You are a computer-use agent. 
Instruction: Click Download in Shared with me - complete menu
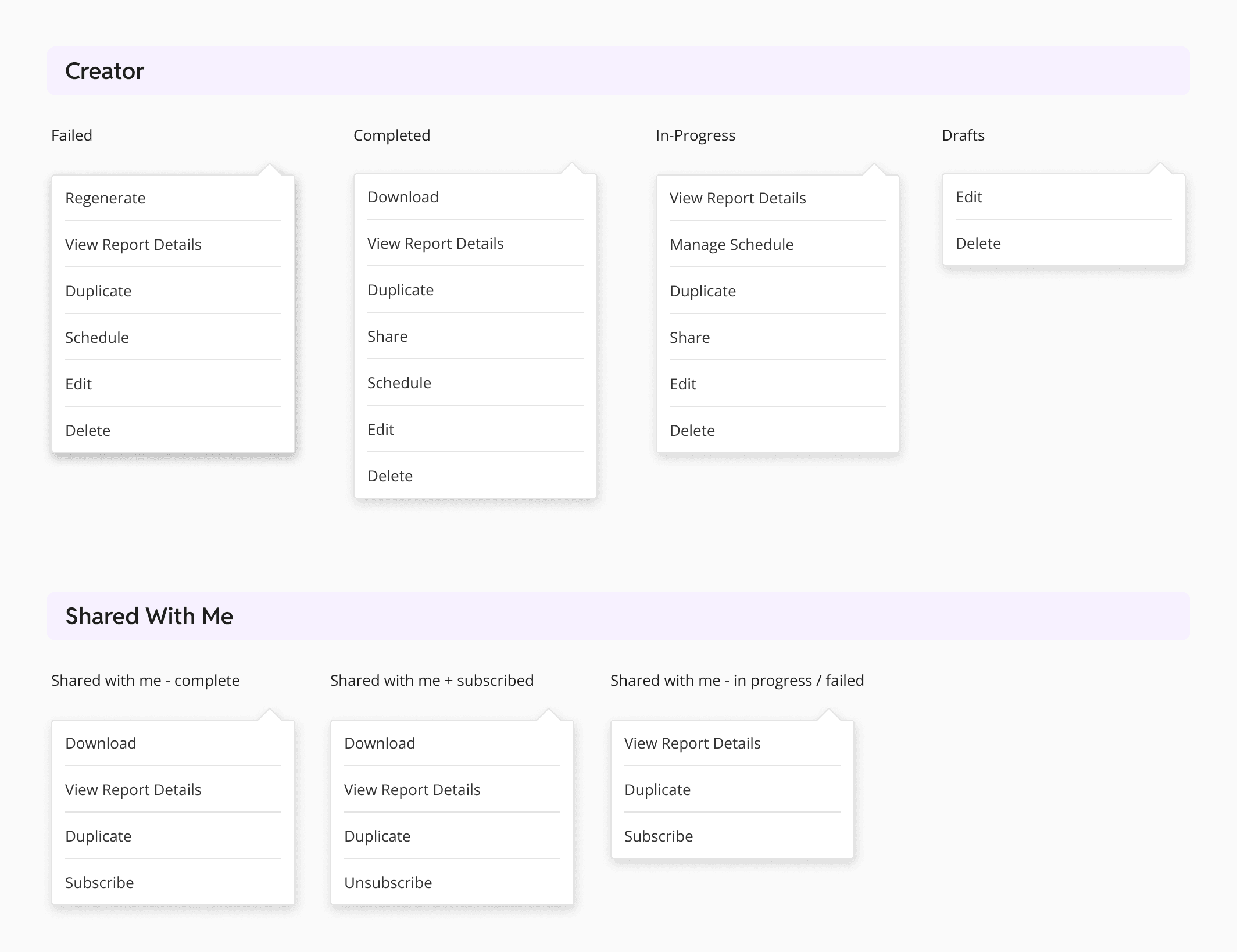pos(101,743)
